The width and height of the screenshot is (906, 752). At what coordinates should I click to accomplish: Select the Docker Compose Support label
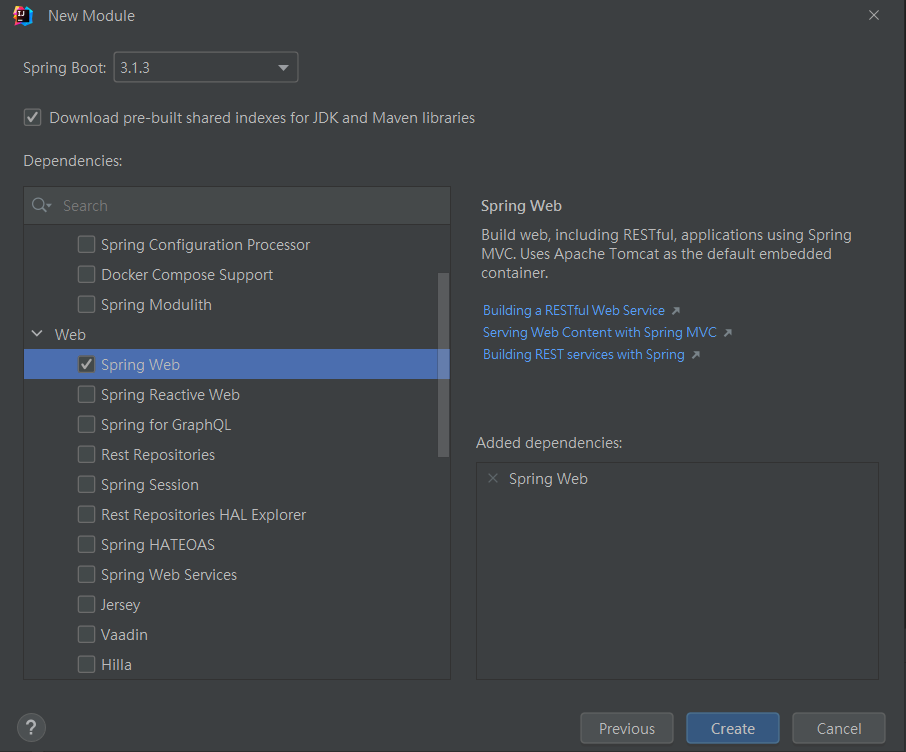coord(187,275)
